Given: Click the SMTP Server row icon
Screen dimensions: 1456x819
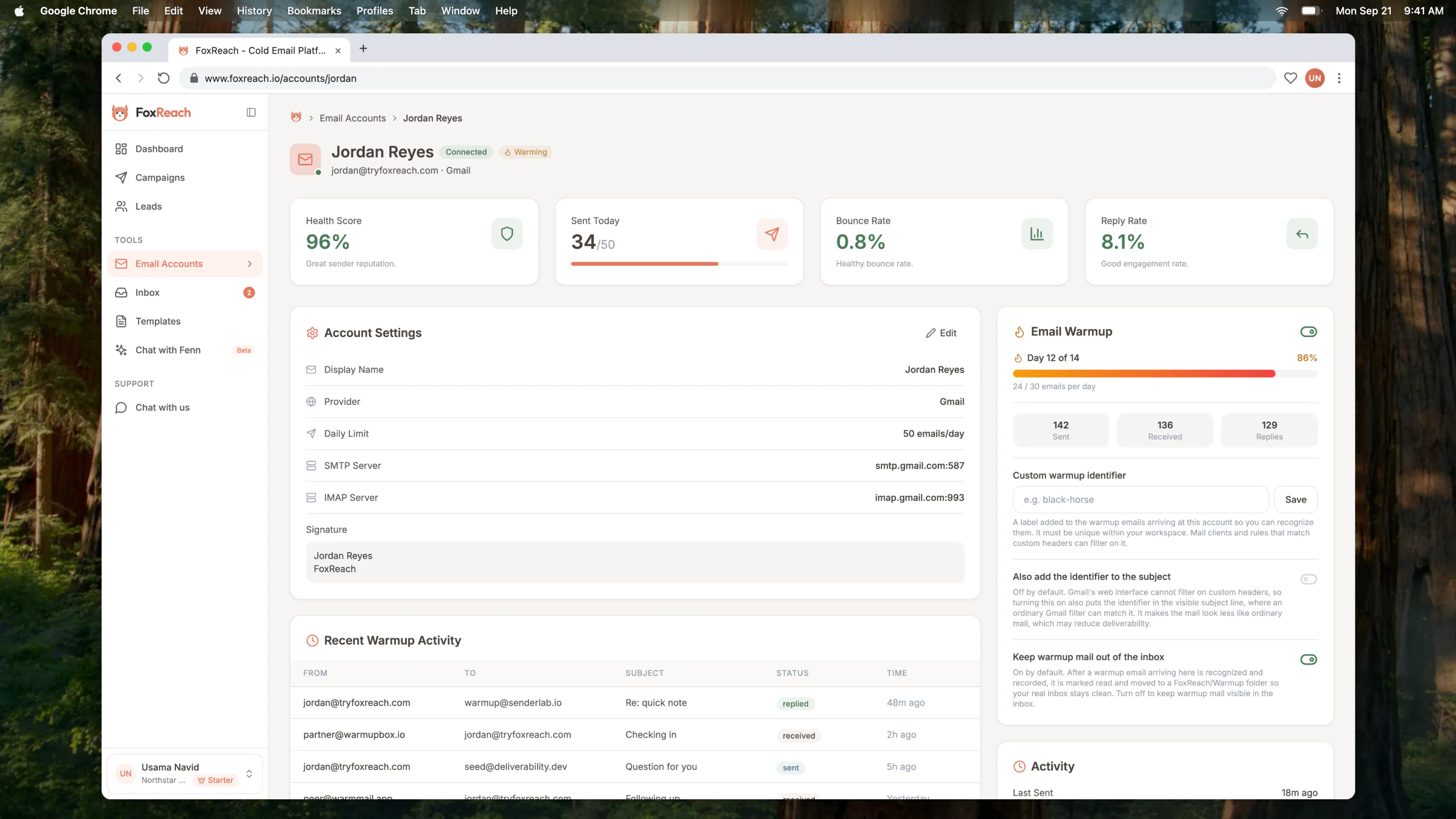Looking at the screenshot, I should coord(311,466).
